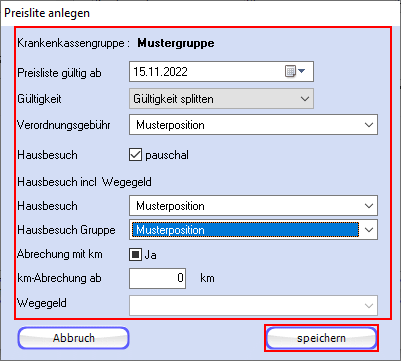Viewport: 401px width, 361px height.
Task: Open the calendar picker icon in date field
Action: pyautogui.click(x=295, y=71)
